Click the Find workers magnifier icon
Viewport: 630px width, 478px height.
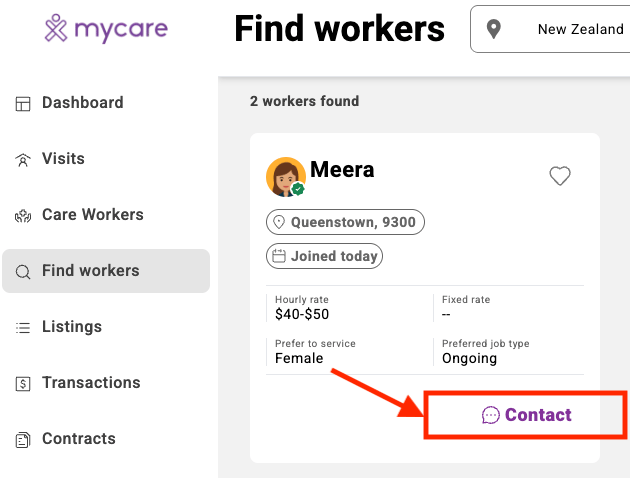[x=23, y=271]
